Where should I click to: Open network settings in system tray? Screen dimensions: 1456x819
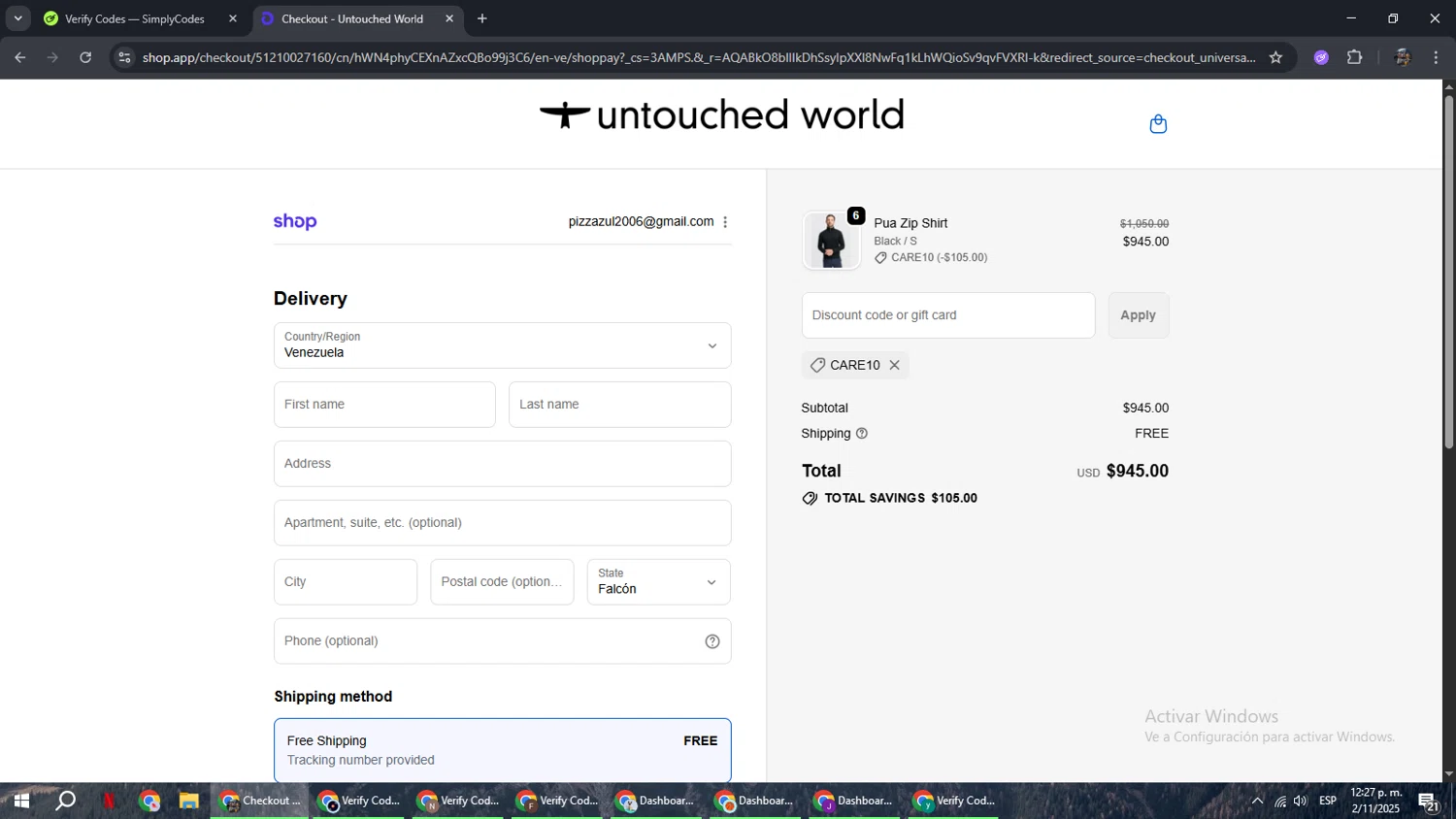click(1279, 802)
